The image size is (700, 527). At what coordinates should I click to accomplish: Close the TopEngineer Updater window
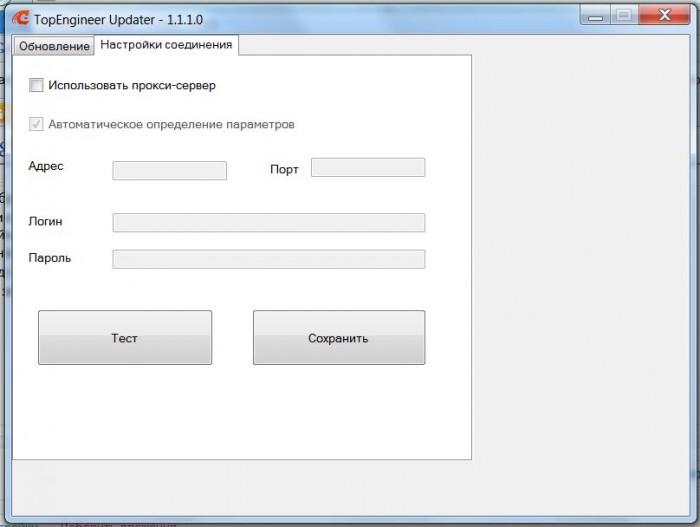tap(664, 16)
